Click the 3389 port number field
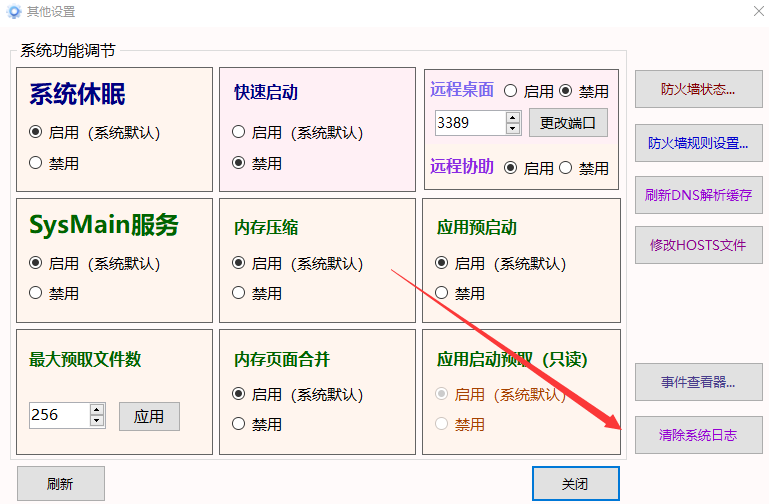The width and height of the screenshot is (769, 504). click(470, 123)
